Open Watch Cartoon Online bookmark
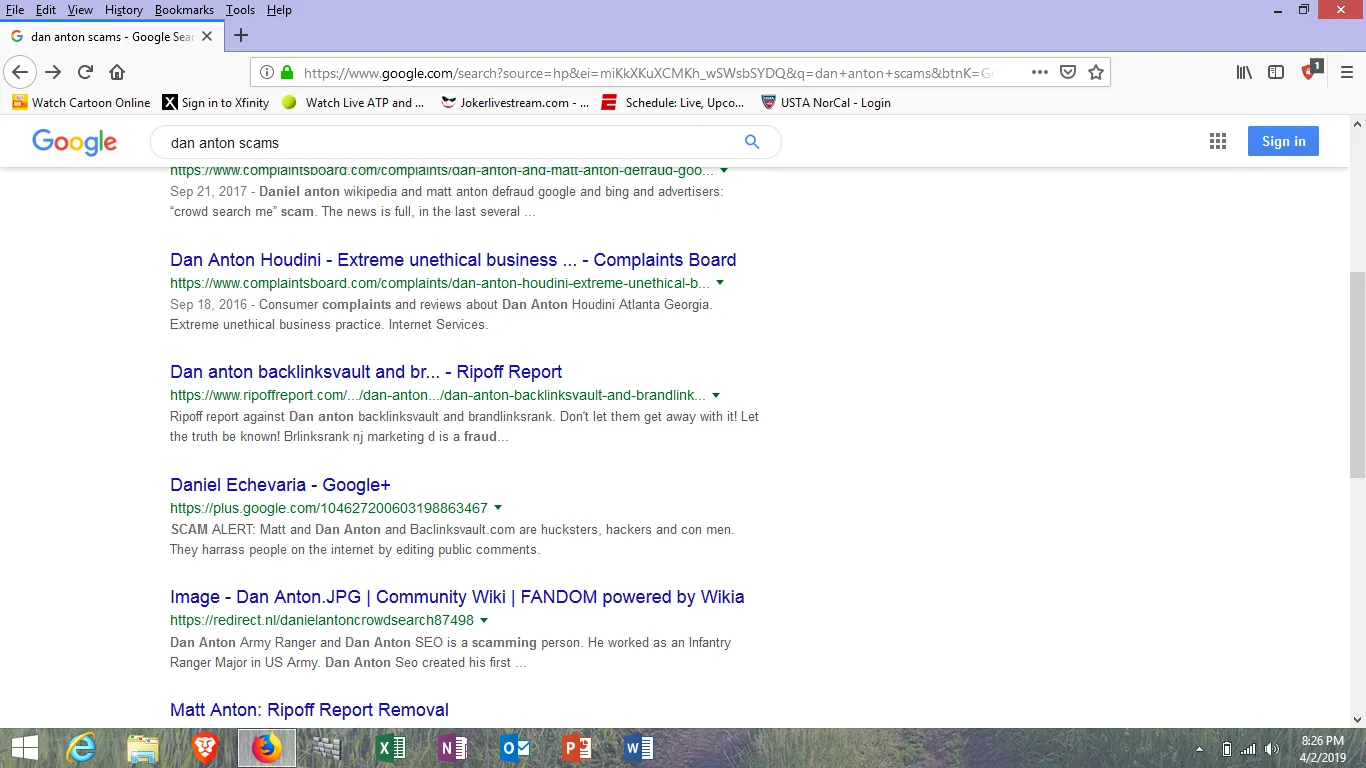The image size is (1366, 768). tap(81, 102)
